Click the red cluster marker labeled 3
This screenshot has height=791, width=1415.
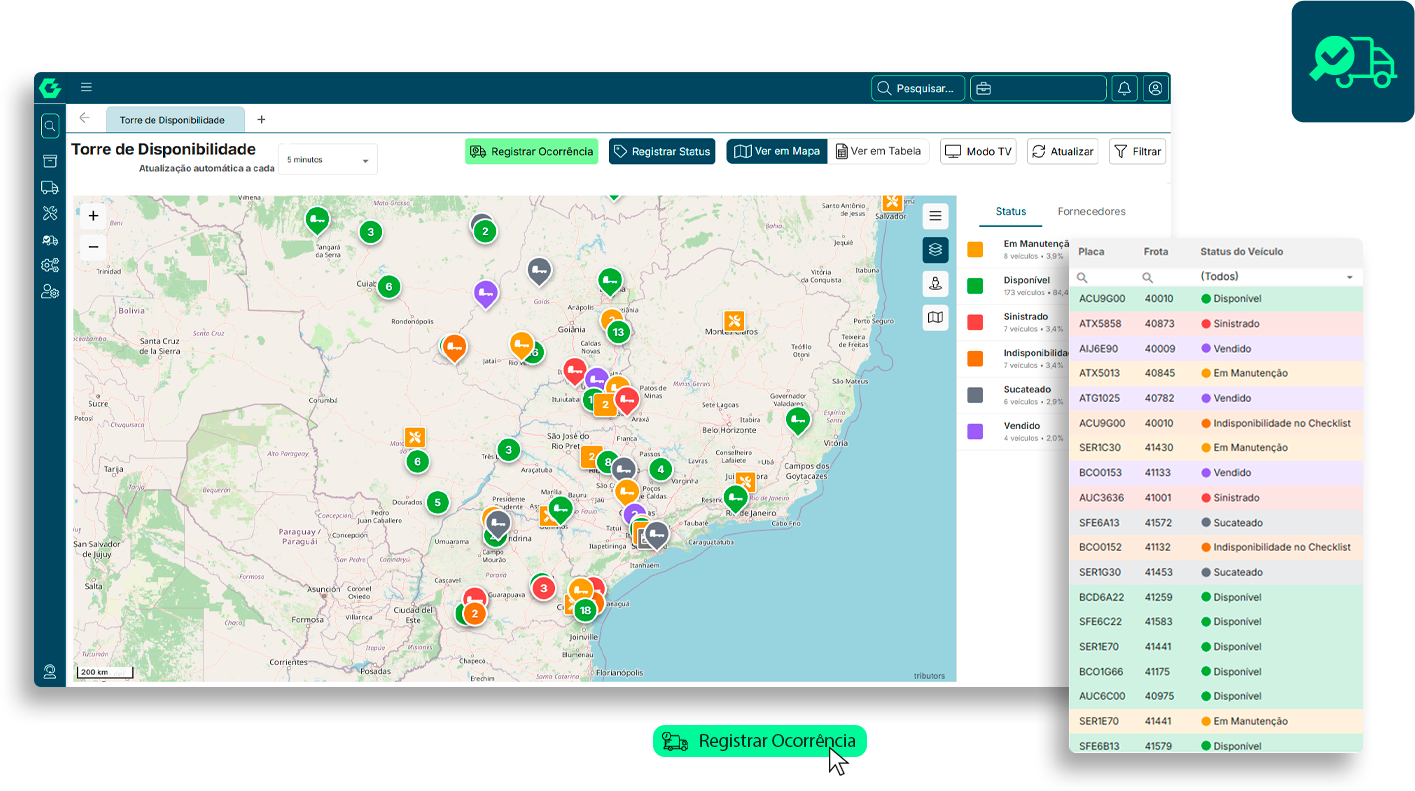tap(543, 588)
